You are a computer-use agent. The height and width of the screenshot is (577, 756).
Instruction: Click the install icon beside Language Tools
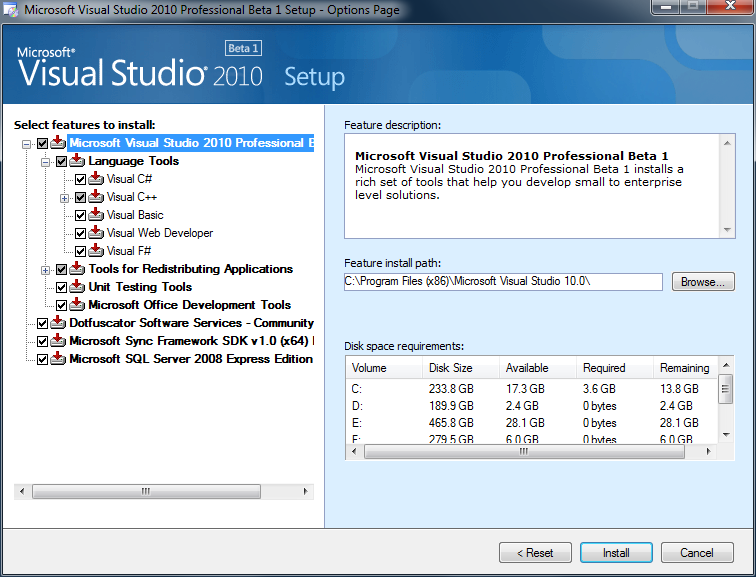(x=77, y=160)
